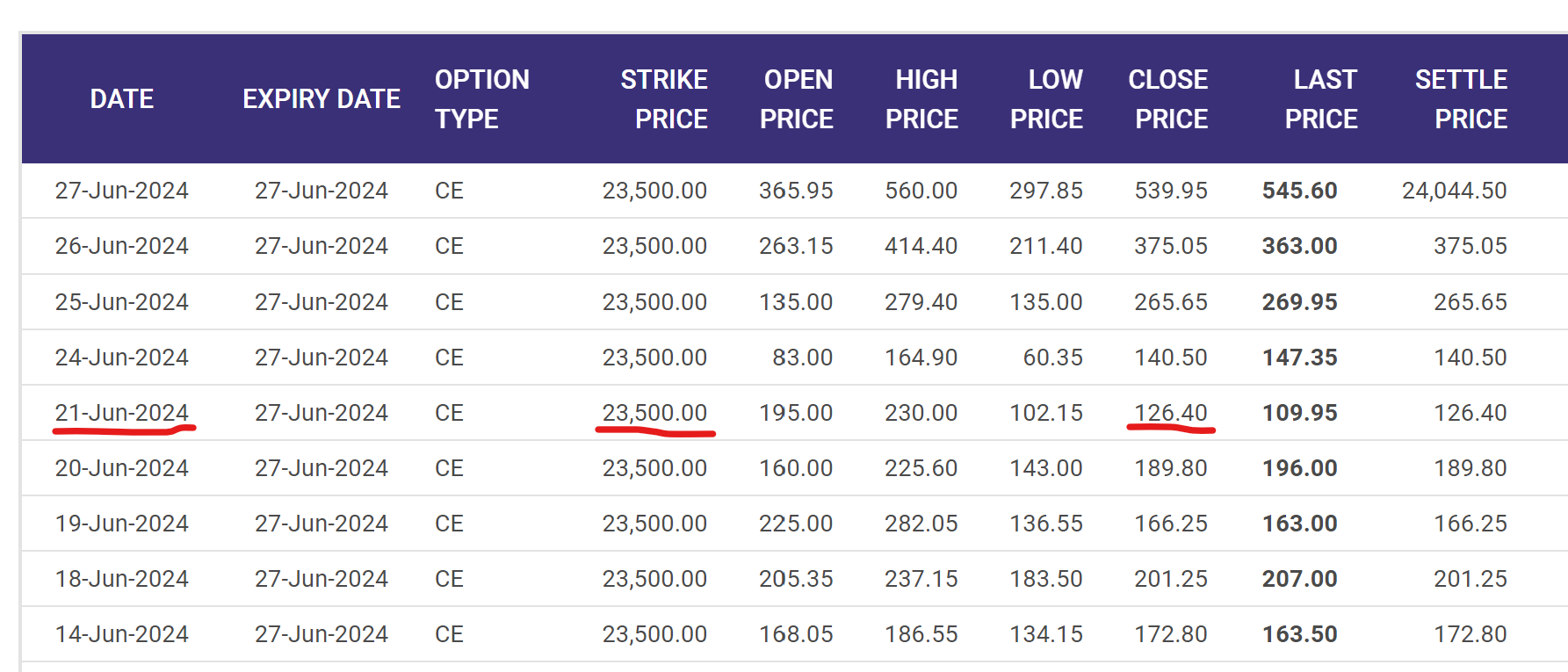Image resolution: width=1568 pixels, height=672 pixels.
Task: Click the high price 414.40
Action: [x=921, y=246]
